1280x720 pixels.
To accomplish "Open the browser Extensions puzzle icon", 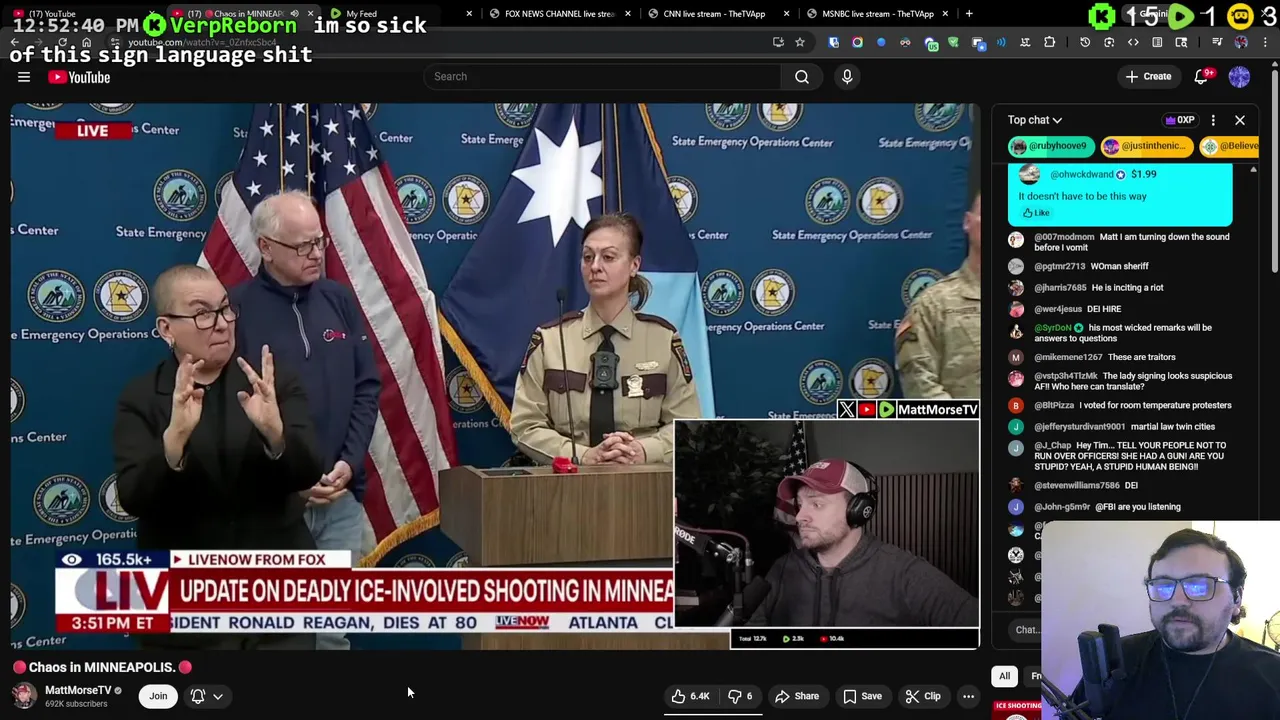I will pos(1049,42).
